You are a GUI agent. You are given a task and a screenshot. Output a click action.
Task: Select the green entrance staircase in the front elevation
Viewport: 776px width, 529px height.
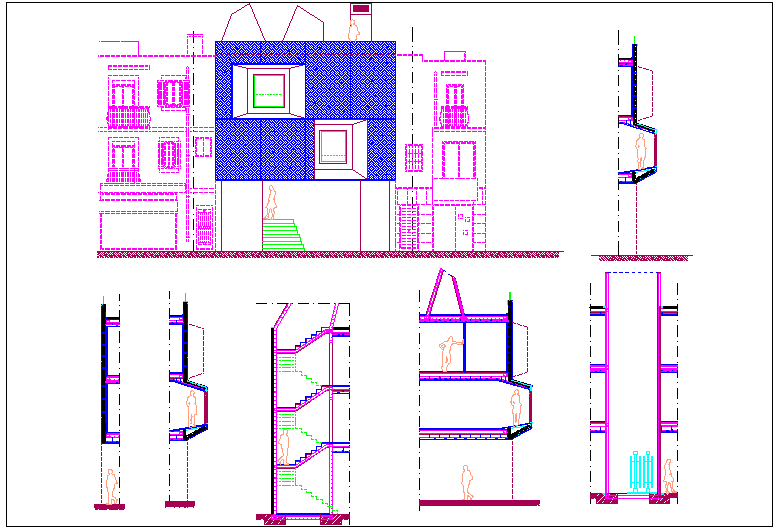click(283, 235)
